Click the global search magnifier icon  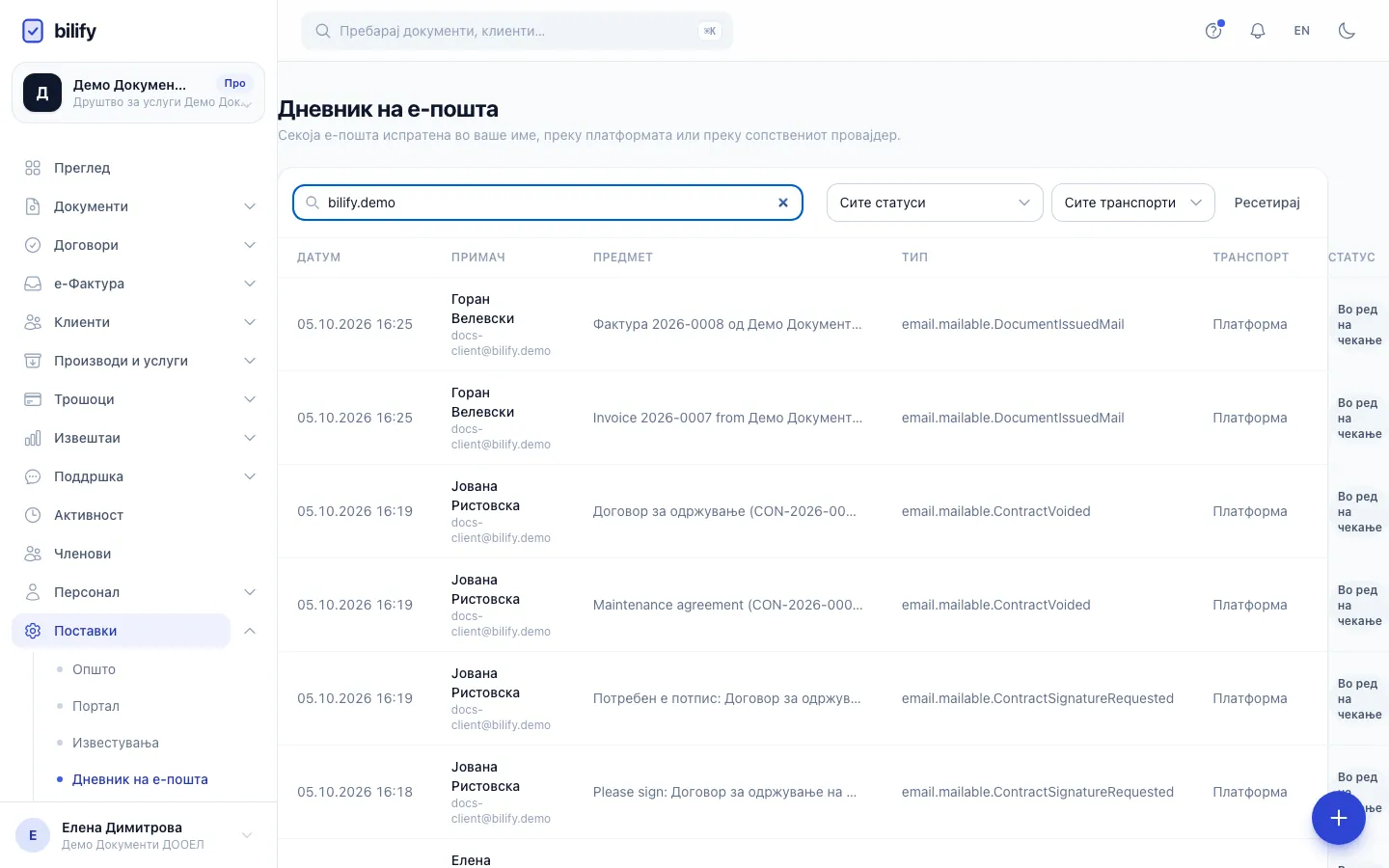[x=323, y=31]
